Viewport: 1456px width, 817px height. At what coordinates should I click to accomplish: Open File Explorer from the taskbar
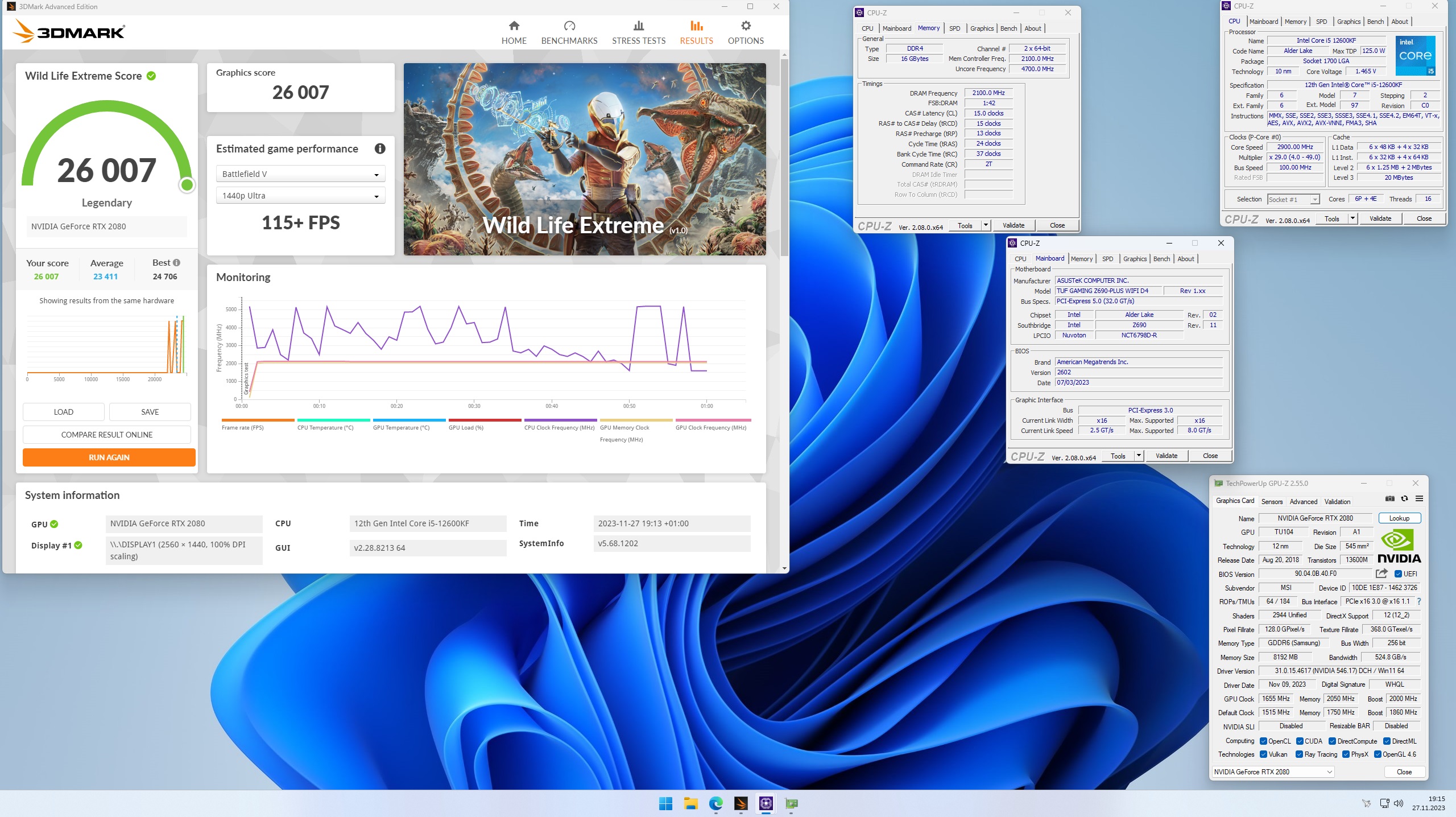click(x=690, y=803)
